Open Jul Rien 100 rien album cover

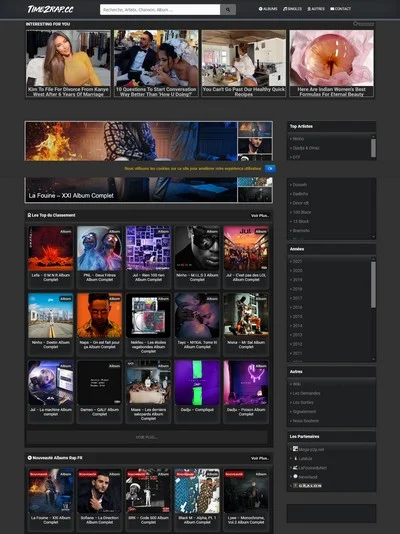pos(148,248)
